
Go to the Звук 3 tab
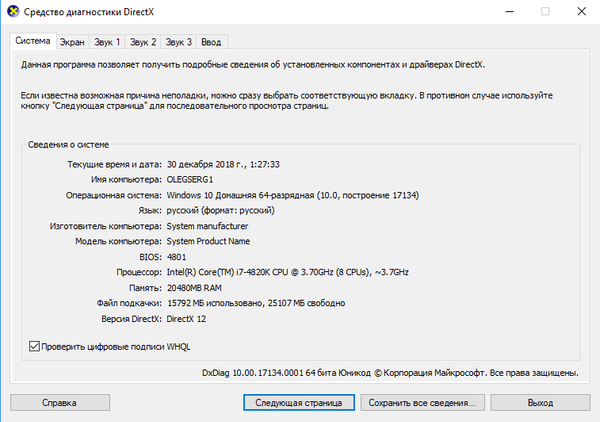point(178,42)
